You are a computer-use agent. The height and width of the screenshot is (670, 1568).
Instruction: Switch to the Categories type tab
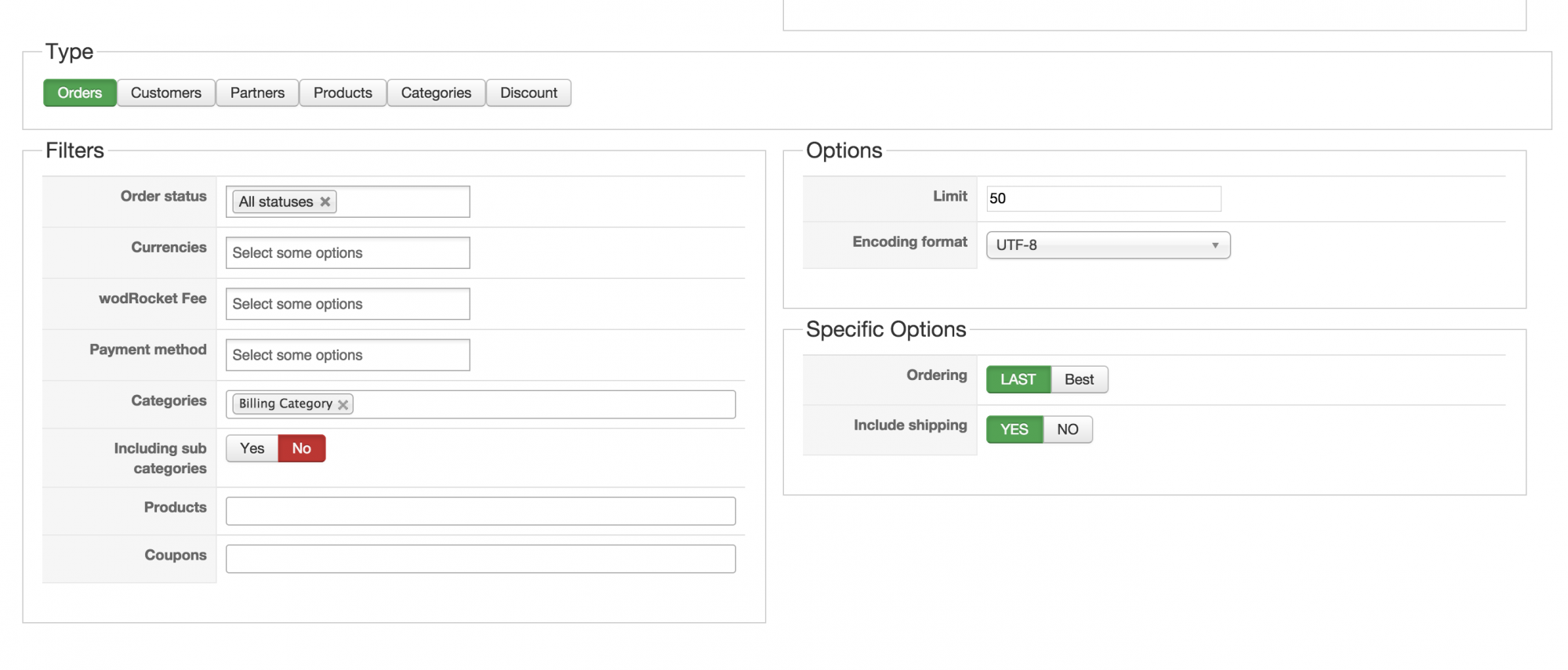click(x=436, y=92)
